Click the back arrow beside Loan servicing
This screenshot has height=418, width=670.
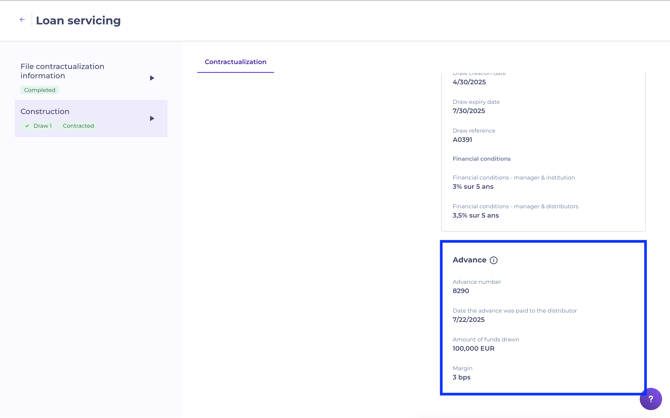point(22,20)
